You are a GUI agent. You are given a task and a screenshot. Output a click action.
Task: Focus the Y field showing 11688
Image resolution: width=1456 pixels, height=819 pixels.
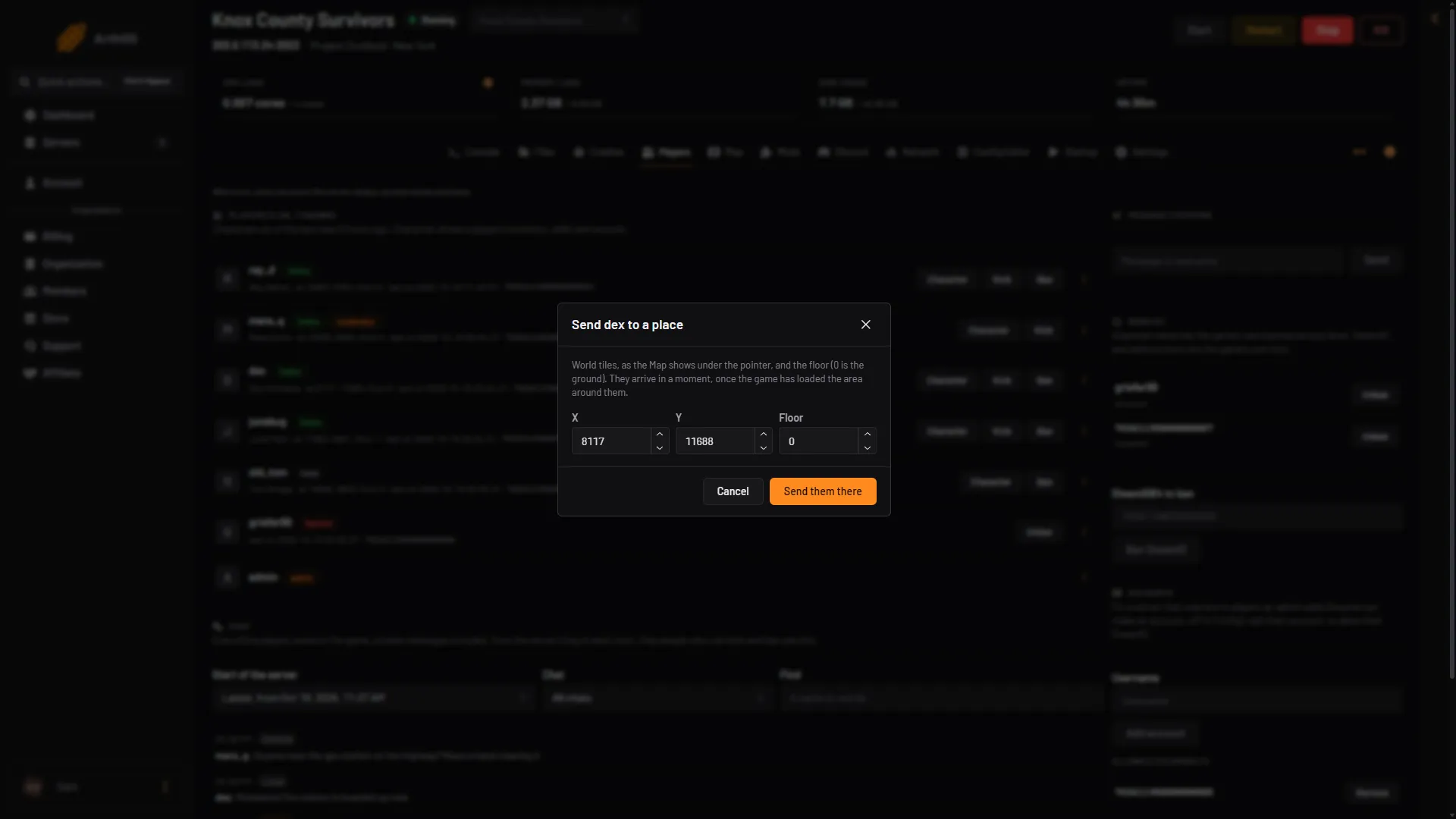715,441
